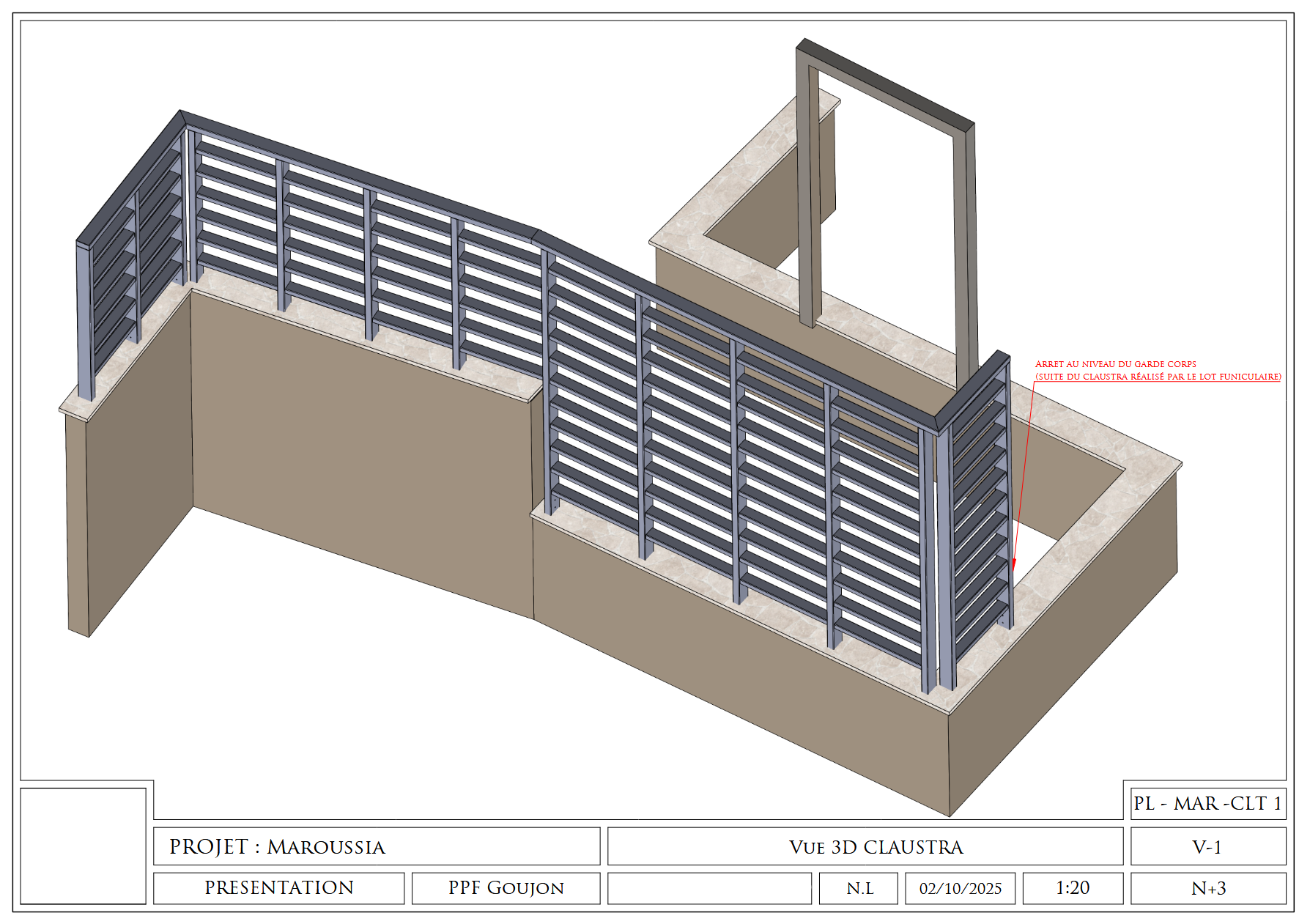The image size is (1310, 924).
Task: Click the 'PL - MAR -CLT 1' drawing reference
Action: 1207,803
